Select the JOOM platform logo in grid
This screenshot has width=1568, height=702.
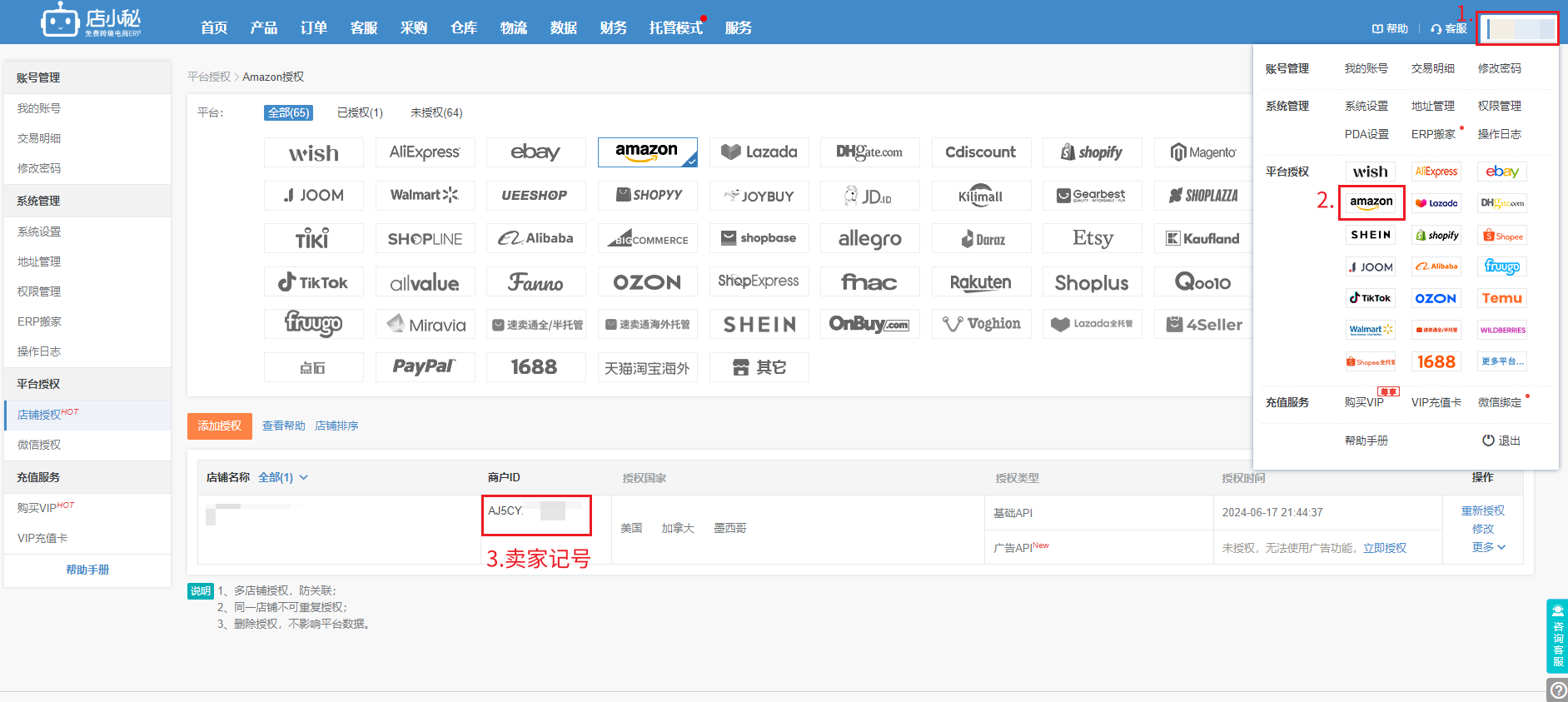314,196
